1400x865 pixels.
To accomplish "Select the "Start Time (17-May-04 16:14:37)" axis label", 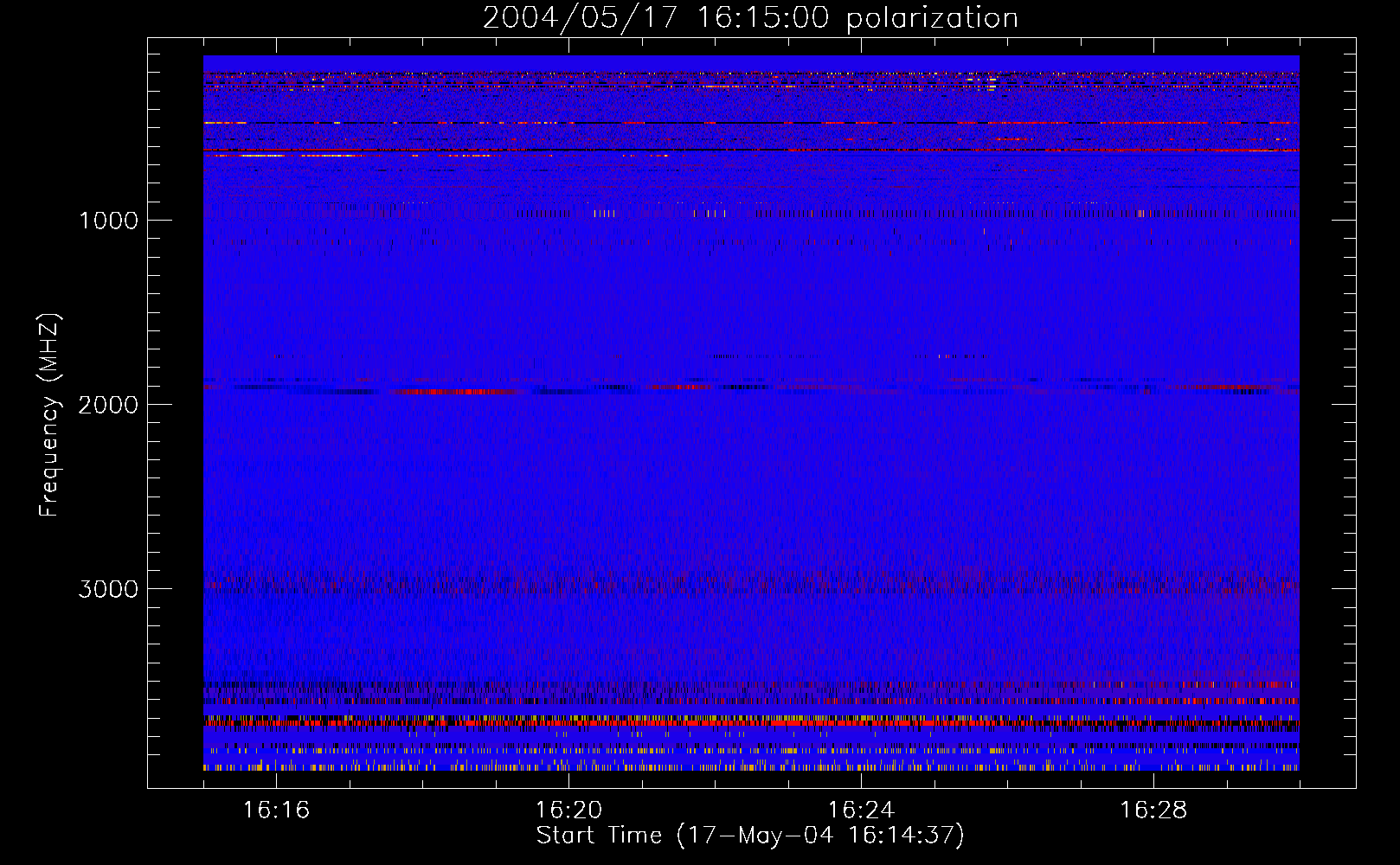I will click(x=750, y=836).
